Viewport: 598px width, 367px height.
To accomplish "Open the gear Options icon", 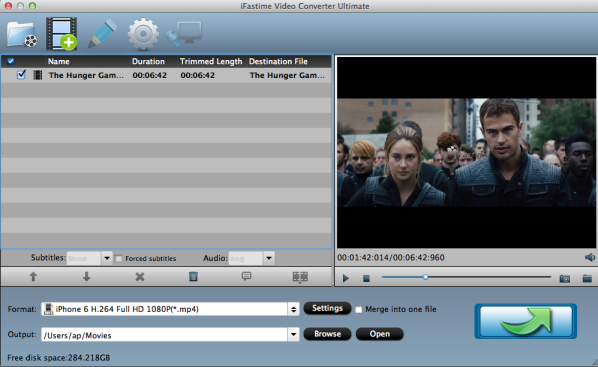I will pos(143,34).
